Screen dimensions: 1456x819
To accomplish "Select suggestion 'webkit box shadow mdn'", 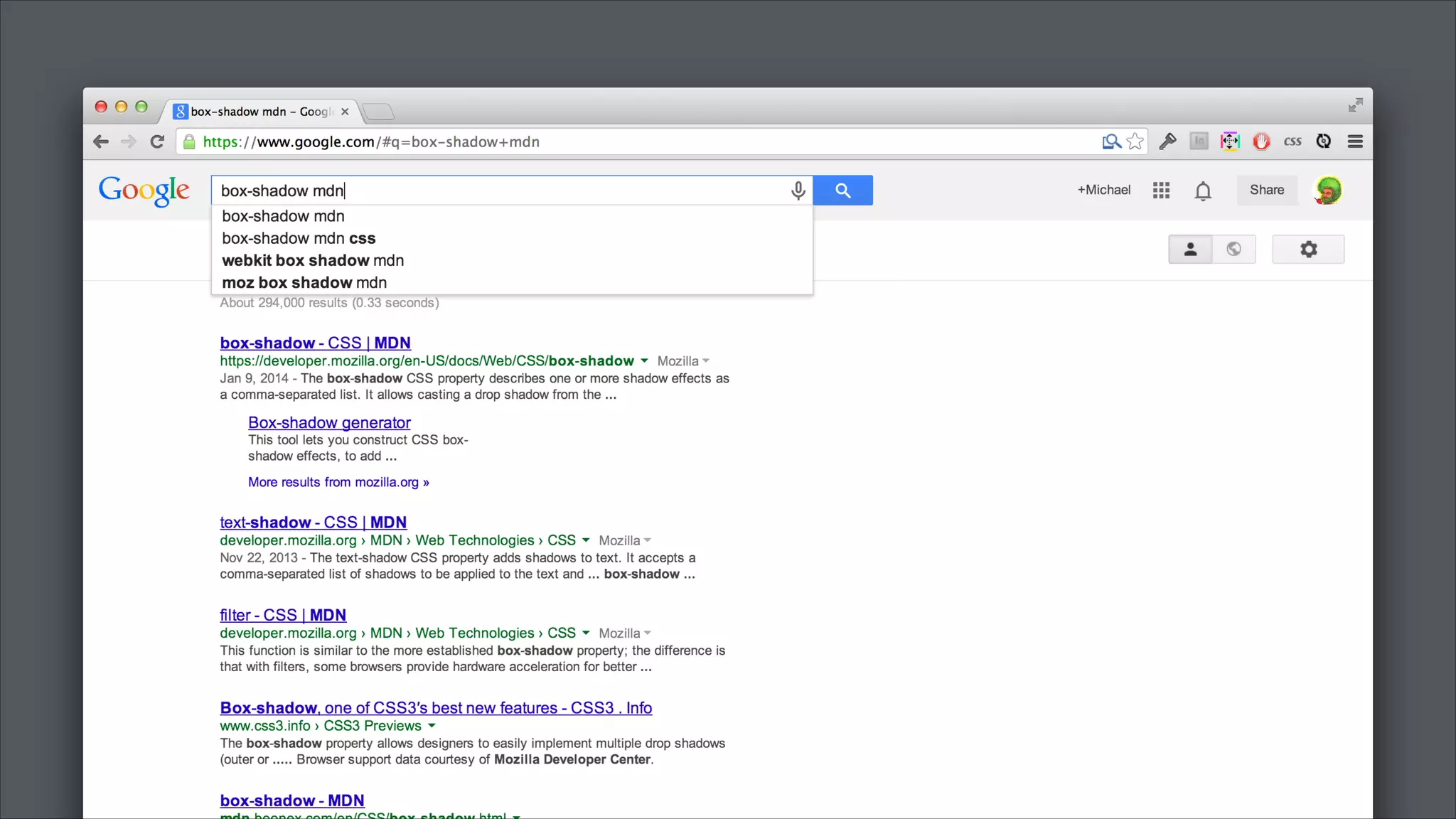I will pos(313,260).
